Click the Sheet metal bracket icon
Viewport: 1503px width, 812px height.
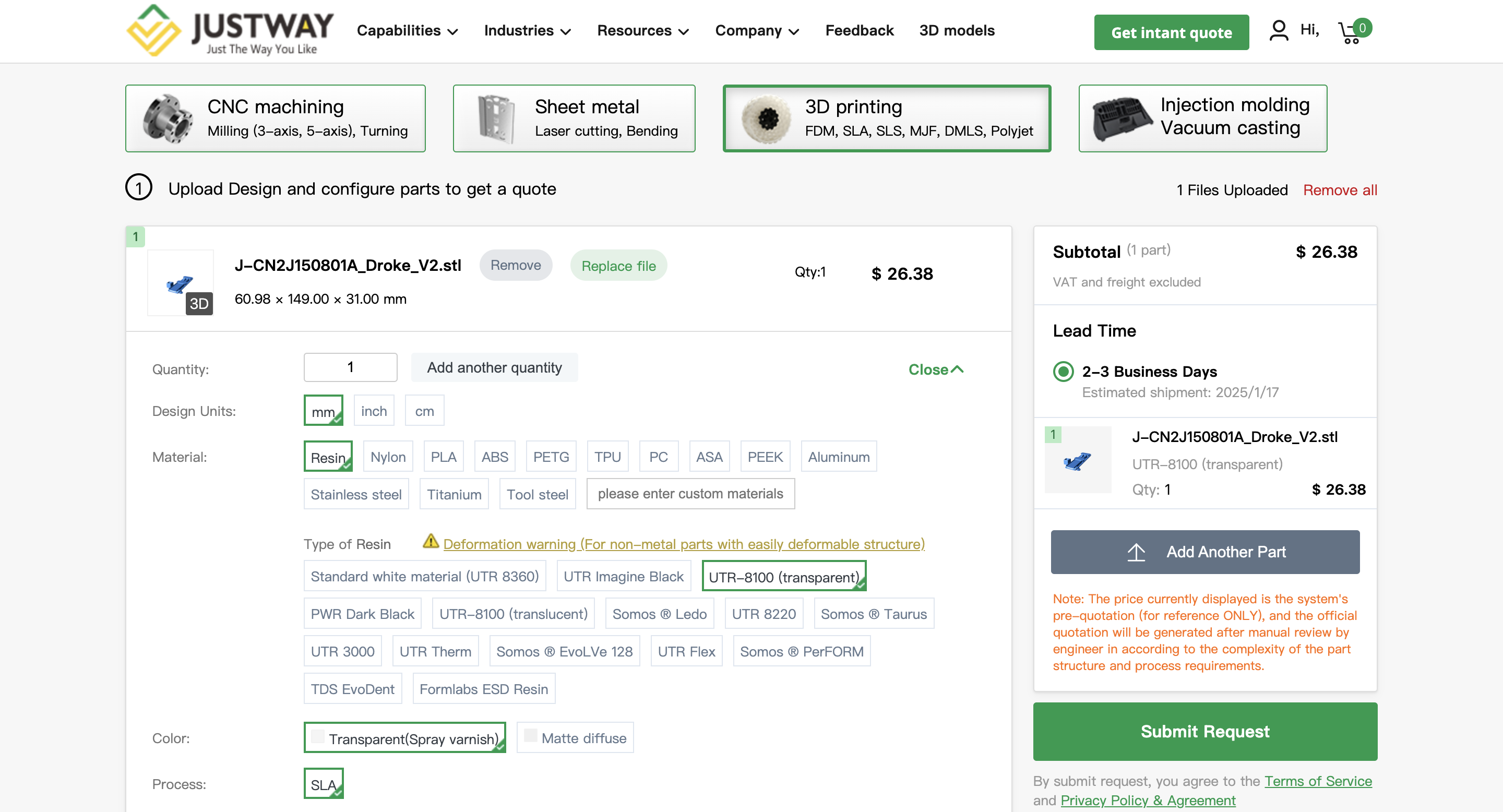pyautogui.click(x=495, y=118)
